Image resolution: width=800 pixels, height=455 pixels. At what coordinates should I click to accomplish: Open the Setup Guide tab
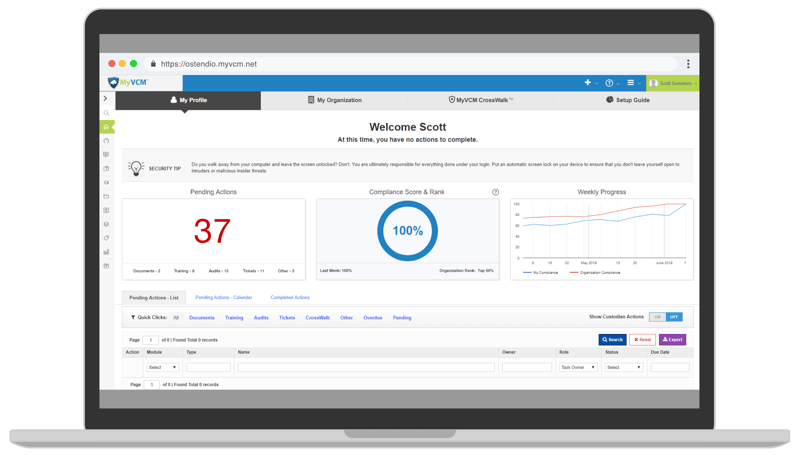(627, 100)
